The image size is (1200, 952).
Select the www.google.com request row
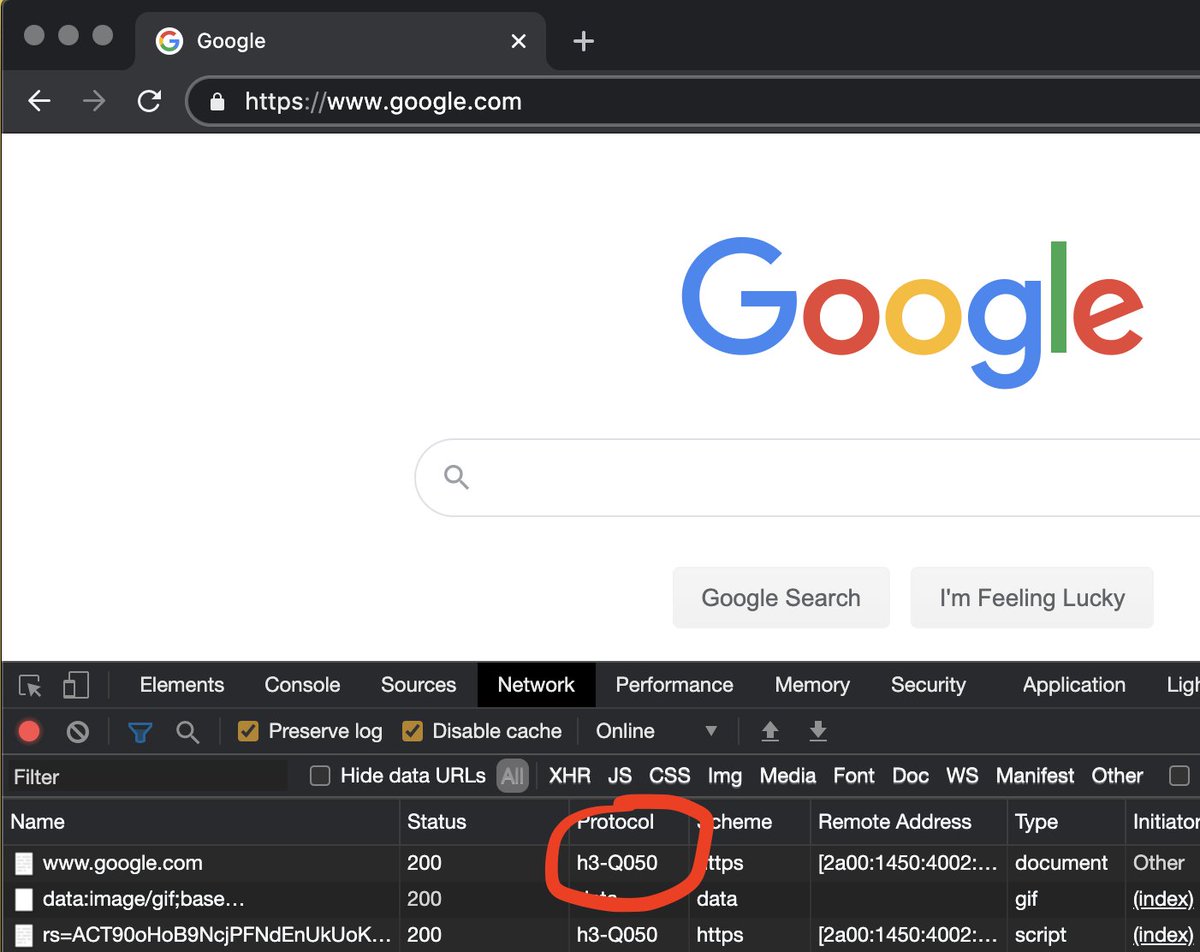[600, 862]
